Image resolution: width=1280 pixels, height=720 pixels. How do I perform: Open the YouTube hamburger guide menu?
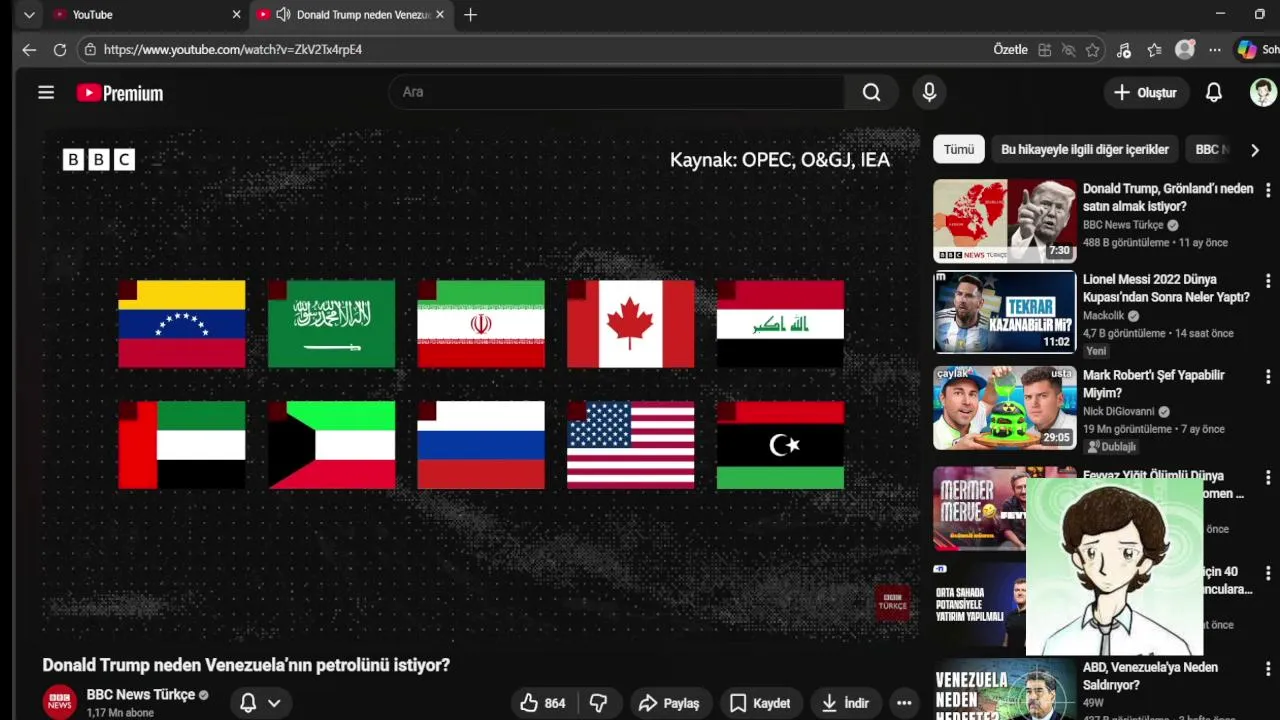coord(46,92)
